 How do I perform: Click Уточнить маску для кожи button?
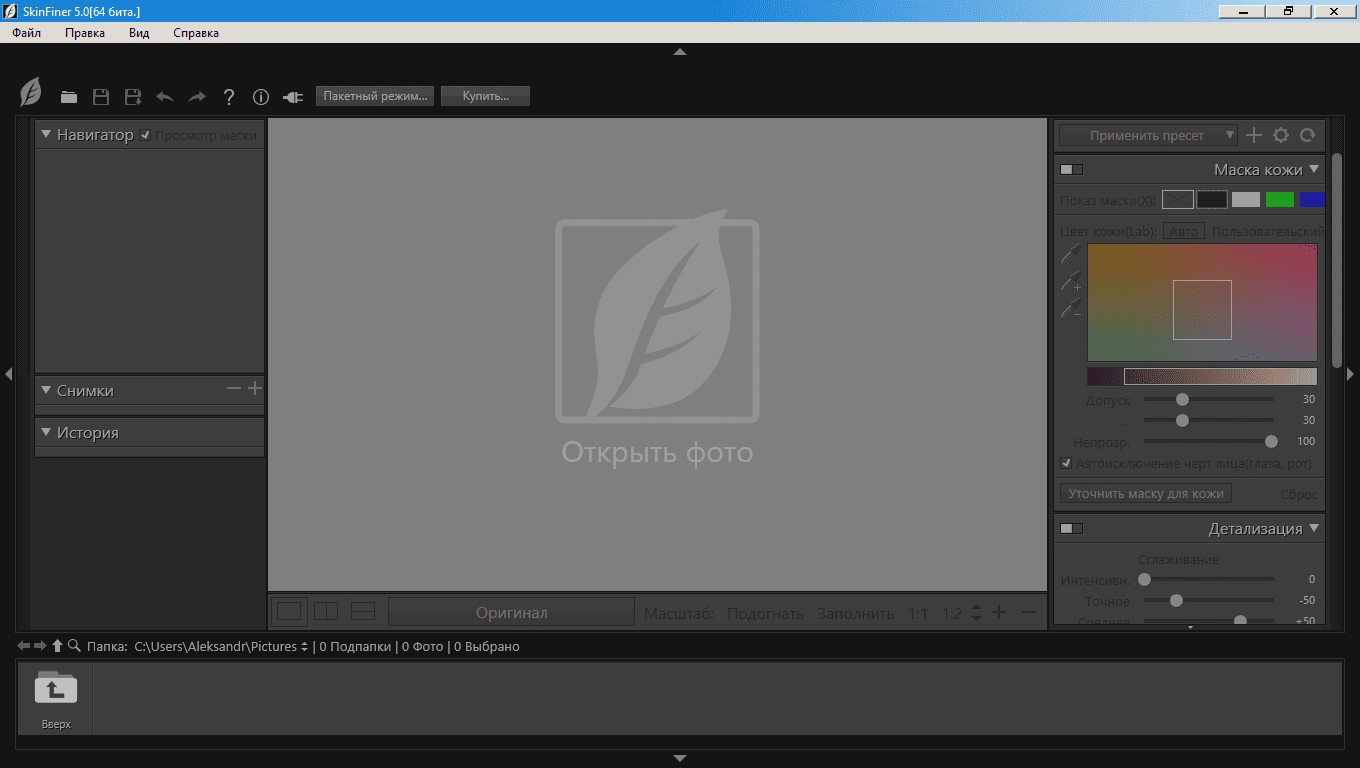point(1146,493)
